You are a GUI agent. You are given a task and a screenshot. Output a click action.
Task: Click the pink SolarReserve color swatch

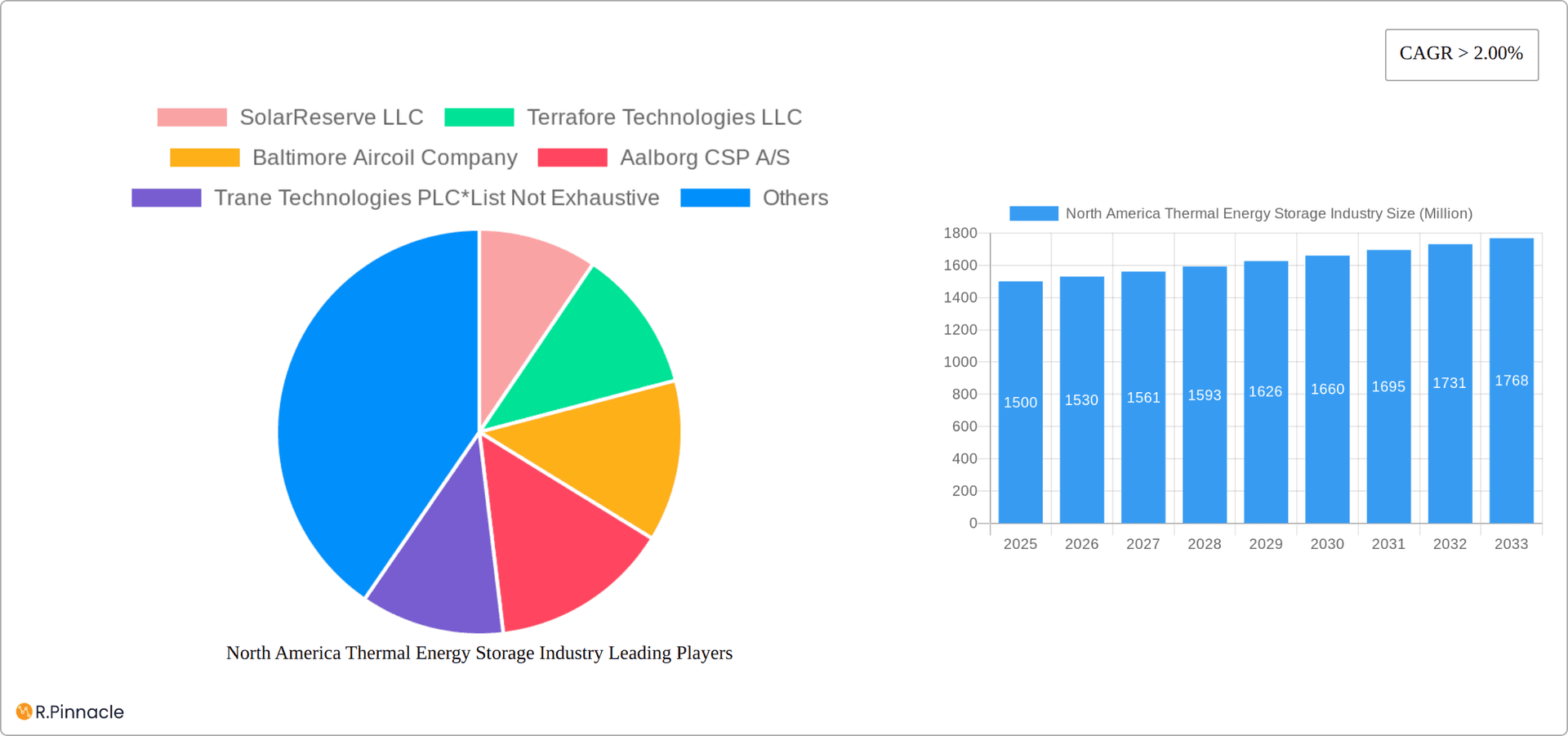191,117
